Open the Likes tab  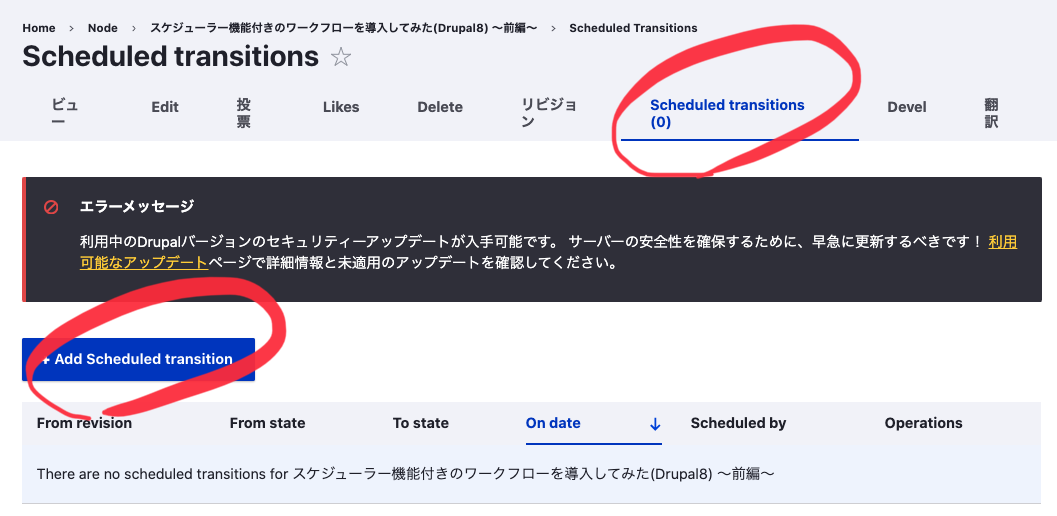(x=341, y=107)
